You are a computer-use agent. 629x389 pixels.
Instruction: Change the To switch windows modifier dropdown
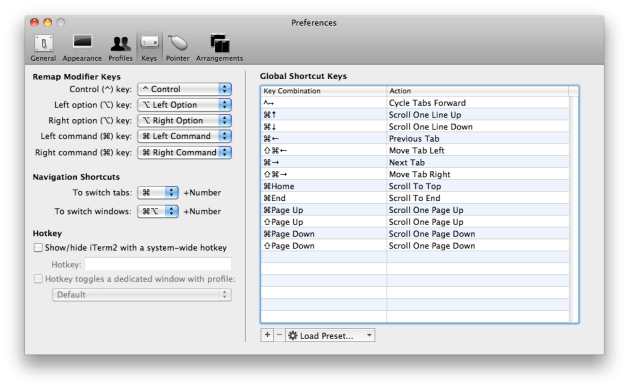tap(158, 211)
